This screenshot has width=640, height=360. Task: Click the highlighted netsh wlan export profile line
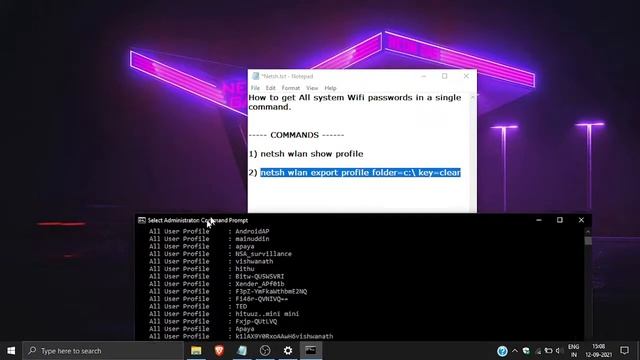[360, 173]
